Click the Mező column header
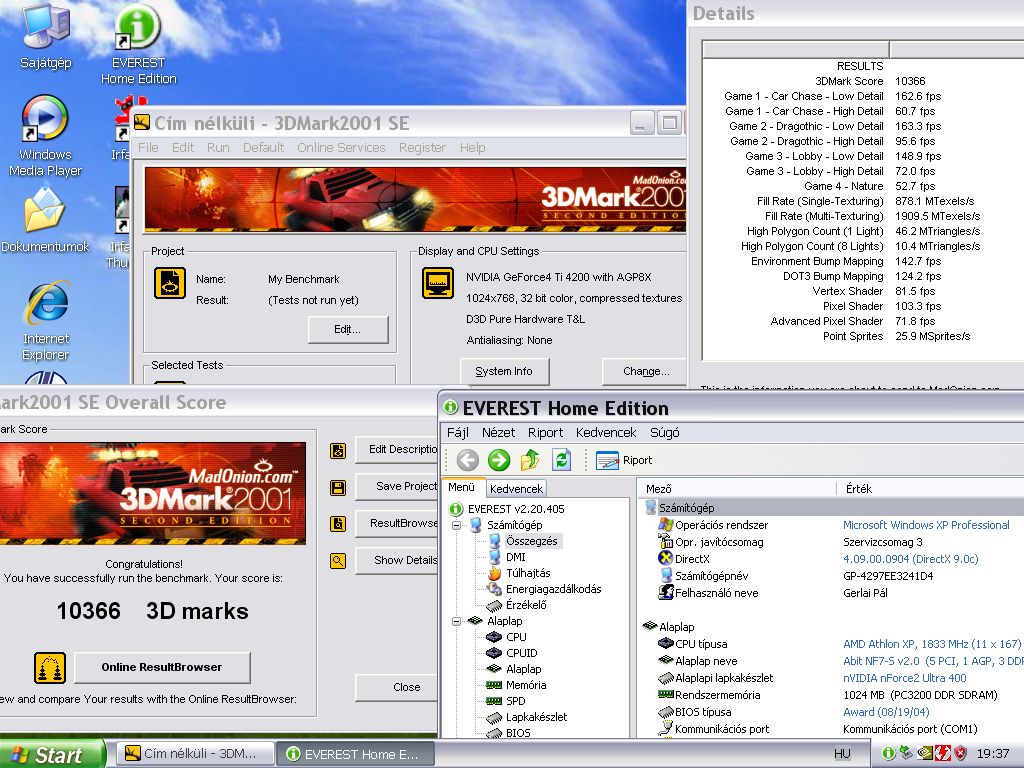The height and width of the screenshot is (768, 1024). pyautogui.click(x=737, y=488)
